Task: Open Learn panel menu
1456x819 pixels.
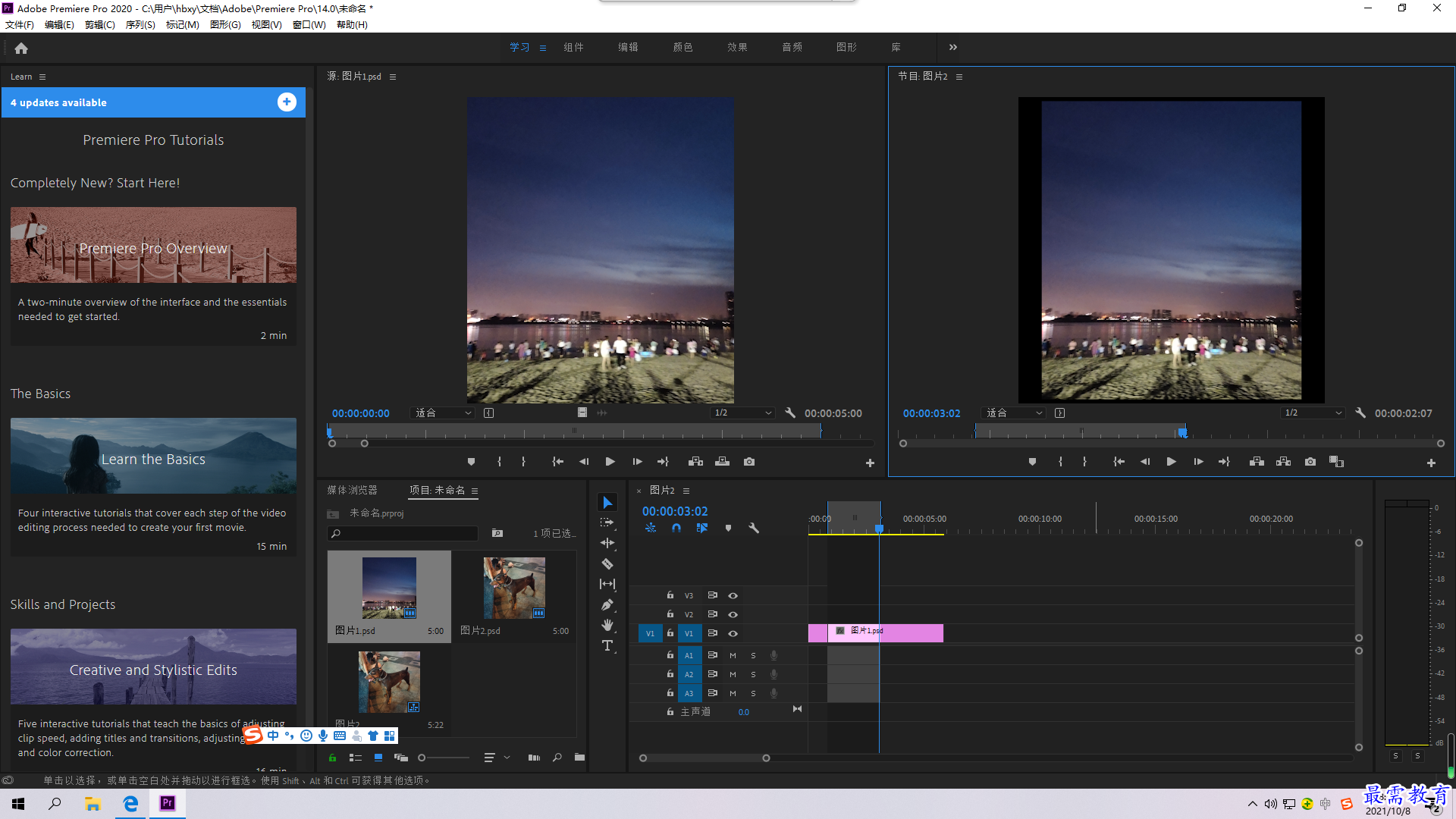Action: pos(42,77)
